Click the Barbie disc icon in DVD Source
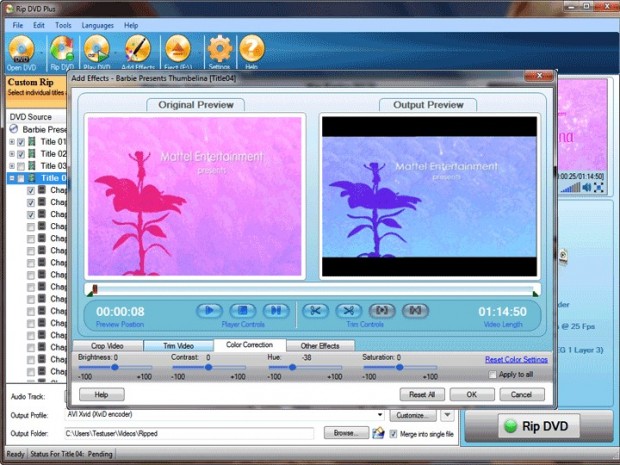This screenshot has height=465, width=620. tap(14, 129)
